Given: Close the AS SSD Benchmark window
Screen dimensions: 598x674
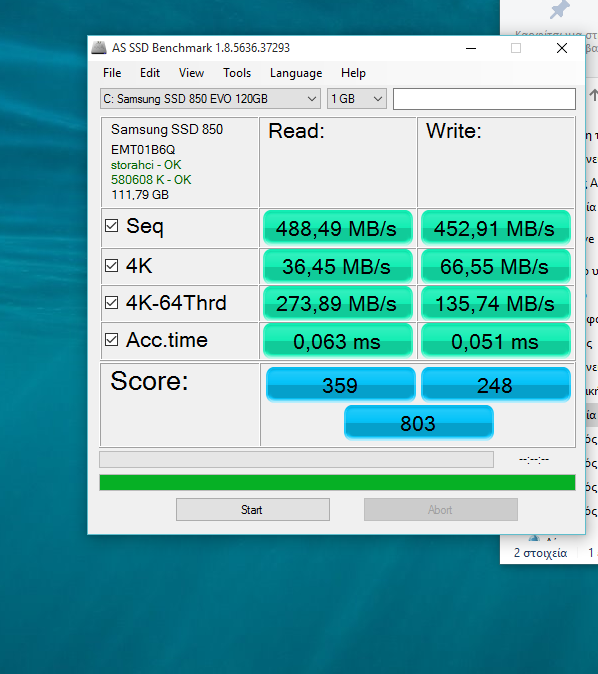Looking at the screenshot, I should click(x=562, y=48).
